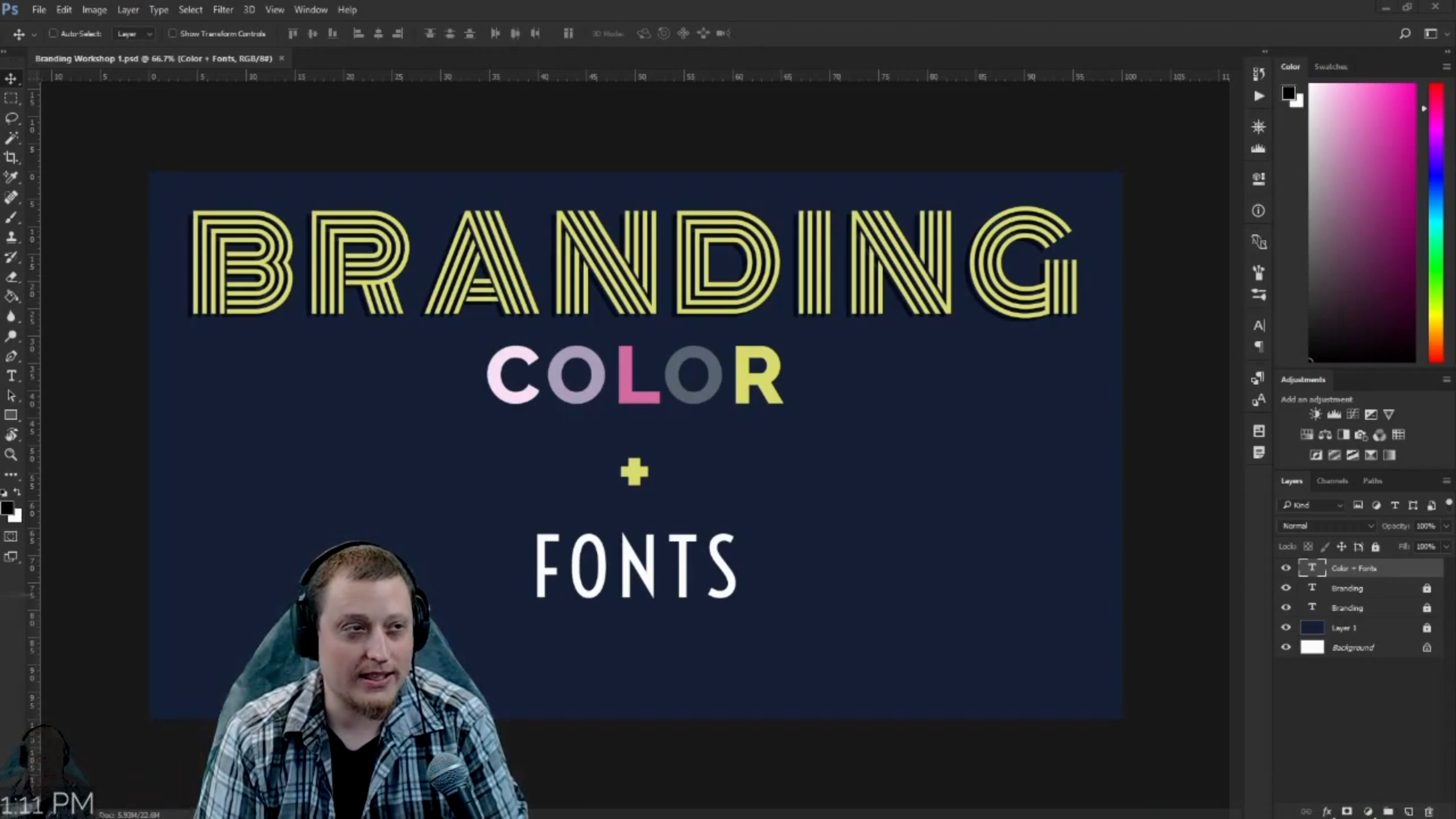Enable the Auto-Select checkbox

(x=53, y=34)
